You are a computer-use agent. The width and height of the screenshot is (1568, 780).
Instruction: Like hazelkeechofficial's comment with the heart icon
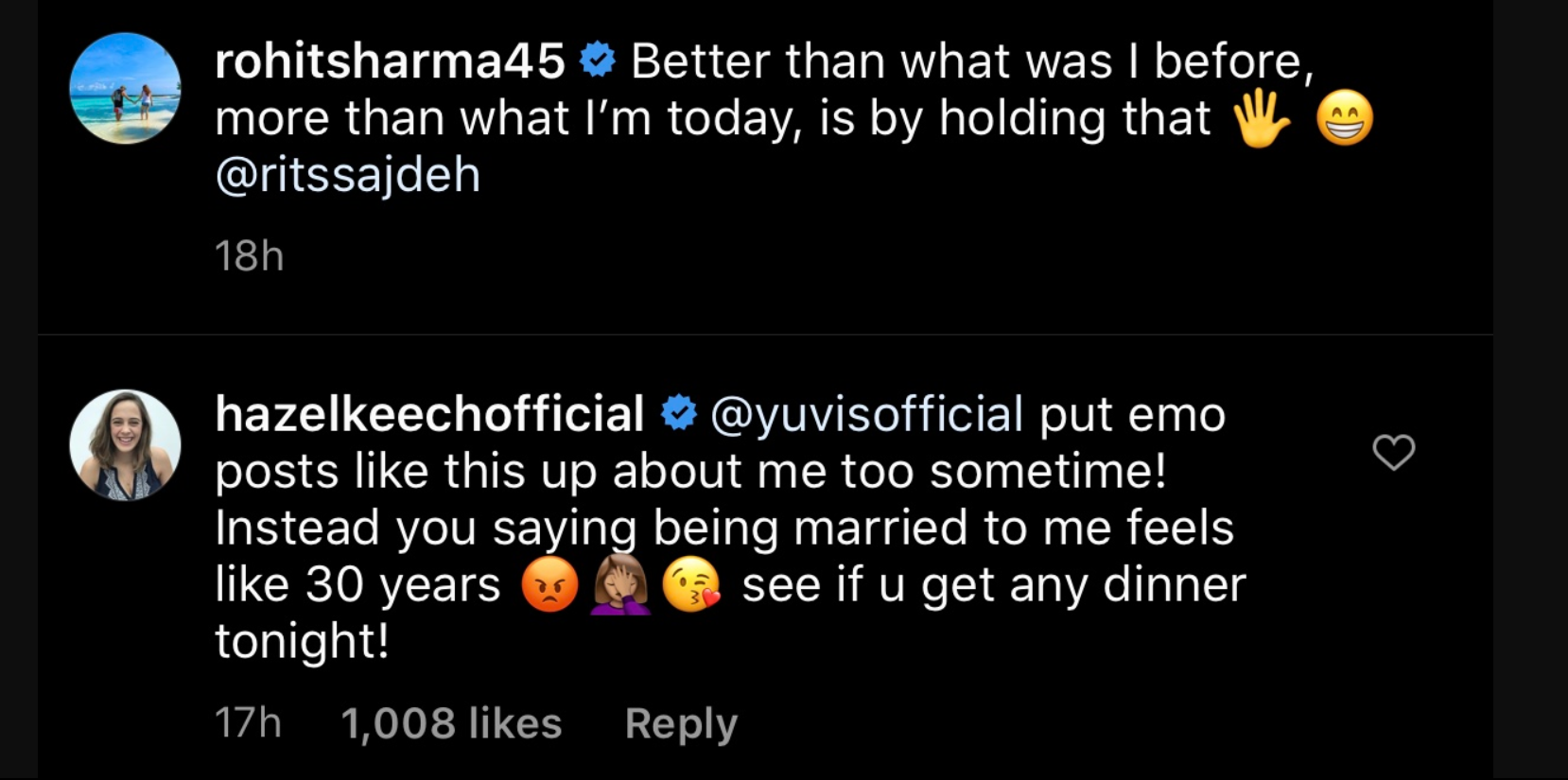pos(1393,452)
